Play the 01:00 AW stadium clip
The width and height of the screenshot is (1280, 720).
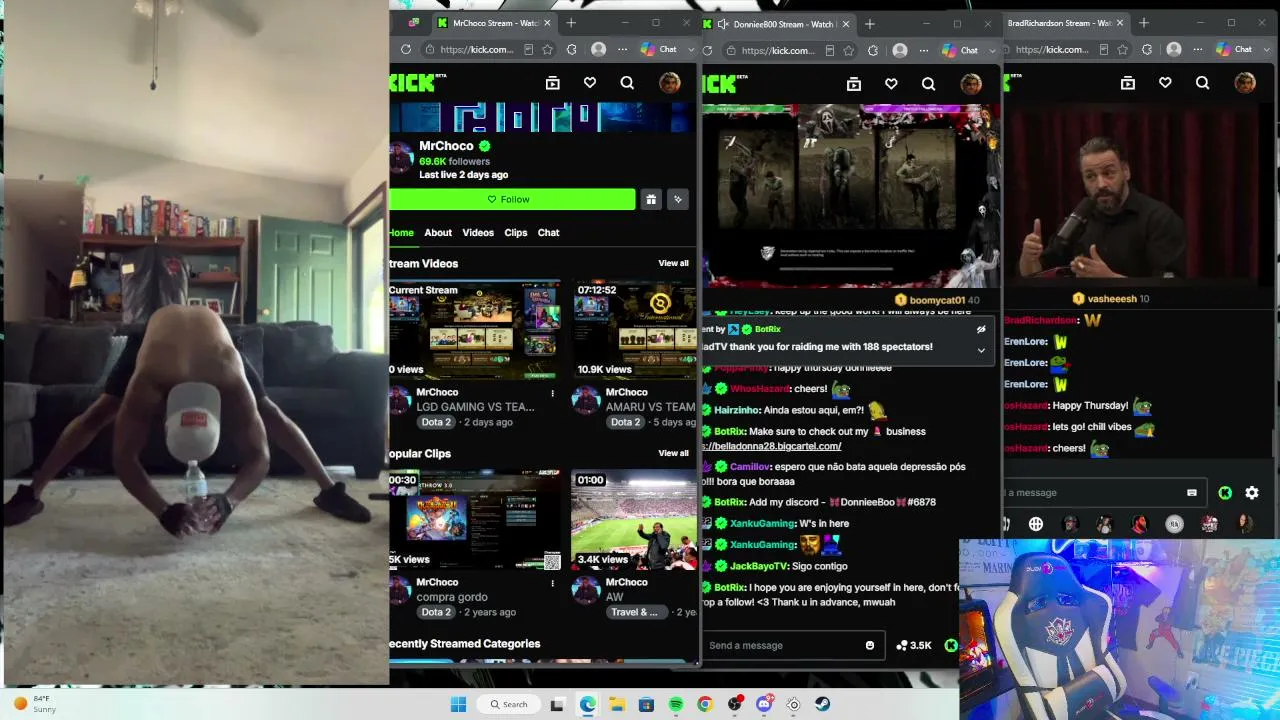coord(634,520)
